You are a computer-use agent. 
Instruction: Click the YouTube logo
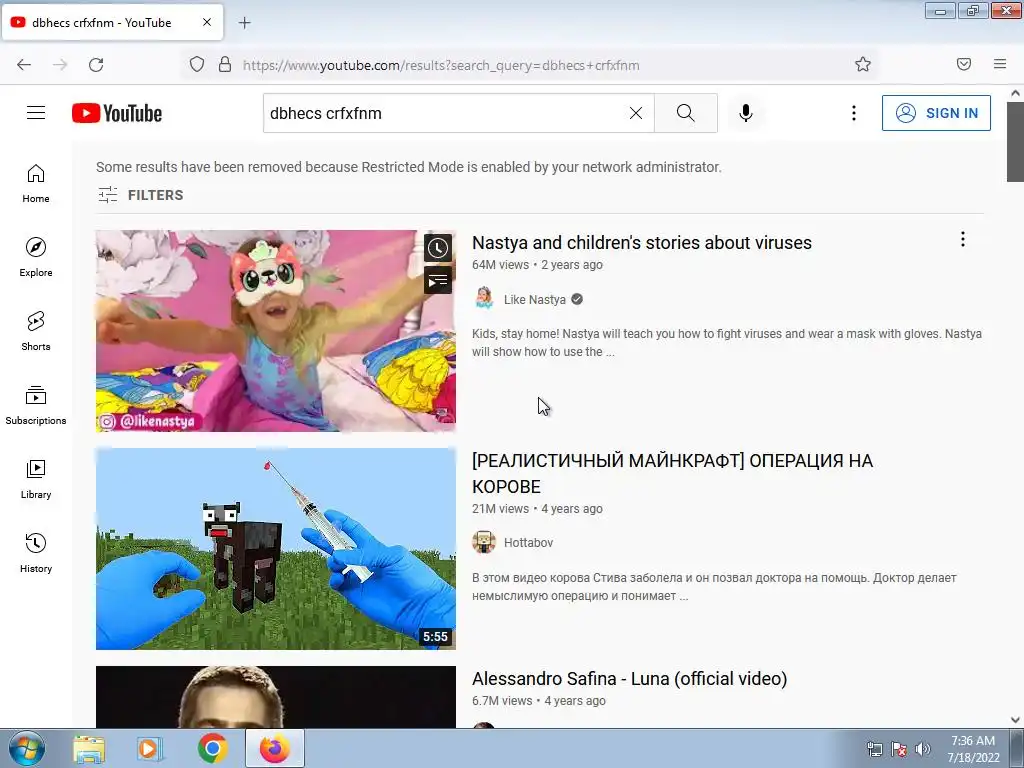coord(117,113)
